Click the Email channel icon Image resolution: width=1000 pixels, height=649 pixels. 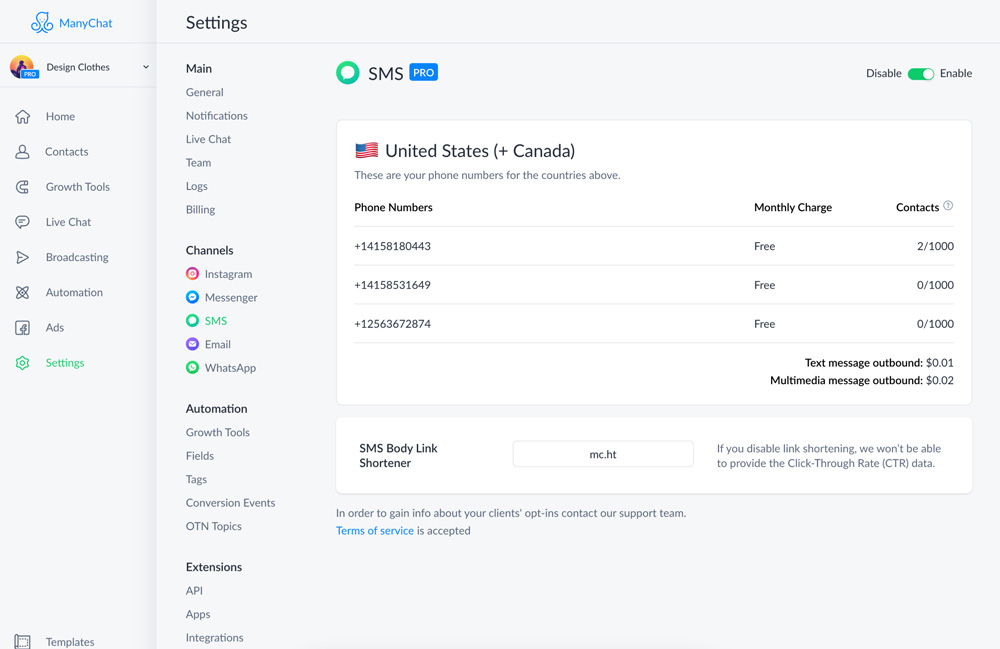tap(192, 344)
